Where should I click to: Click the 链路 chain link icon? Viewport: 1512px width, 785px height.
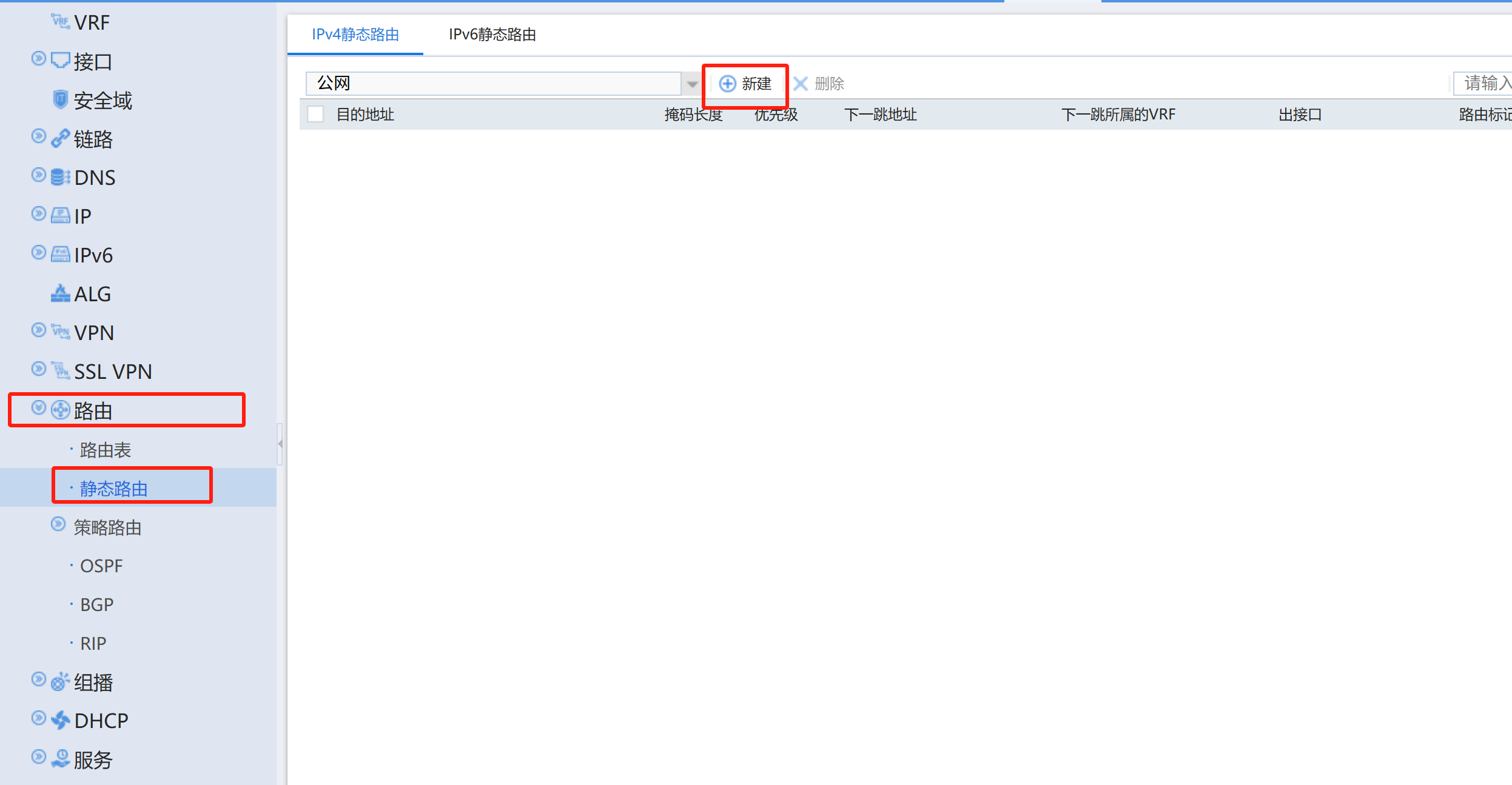click(x=60, y=139)
